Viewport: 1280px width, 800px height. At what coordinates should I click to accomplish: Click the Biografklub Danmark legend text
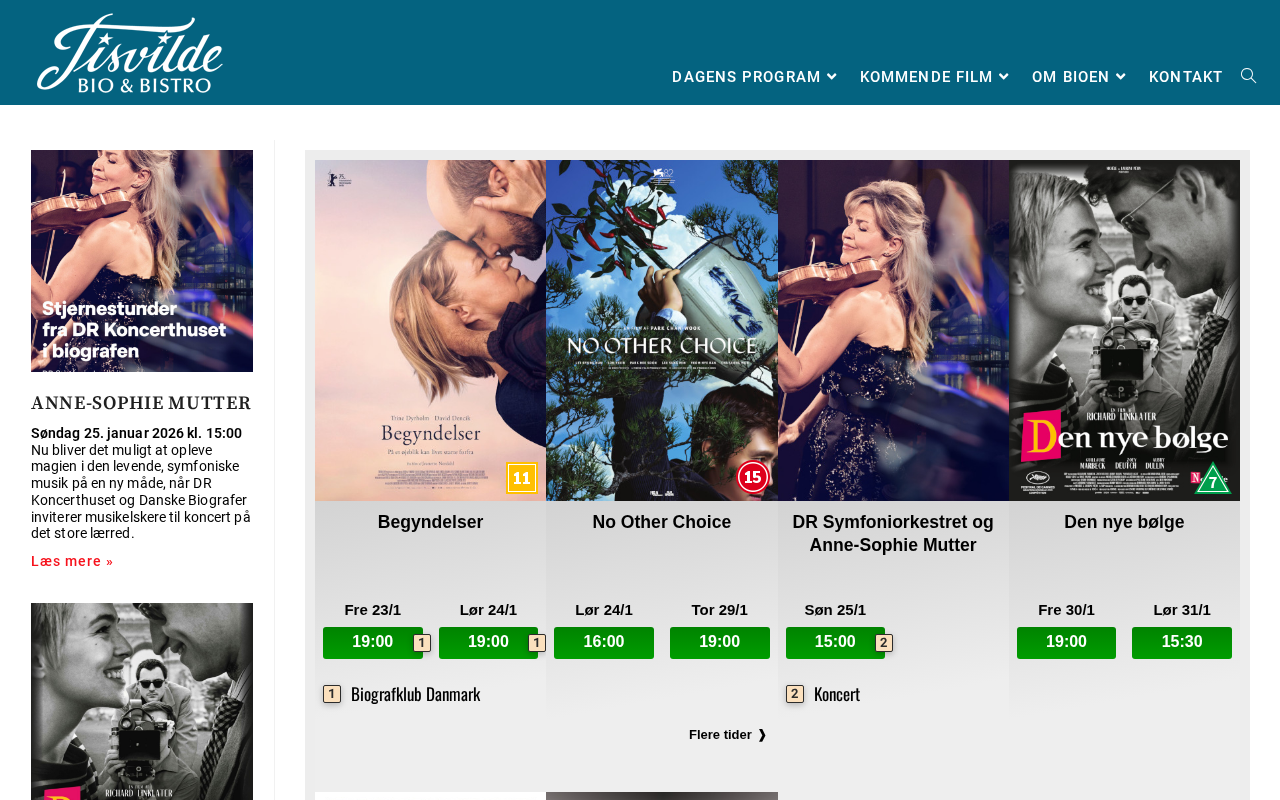[415, 694]
